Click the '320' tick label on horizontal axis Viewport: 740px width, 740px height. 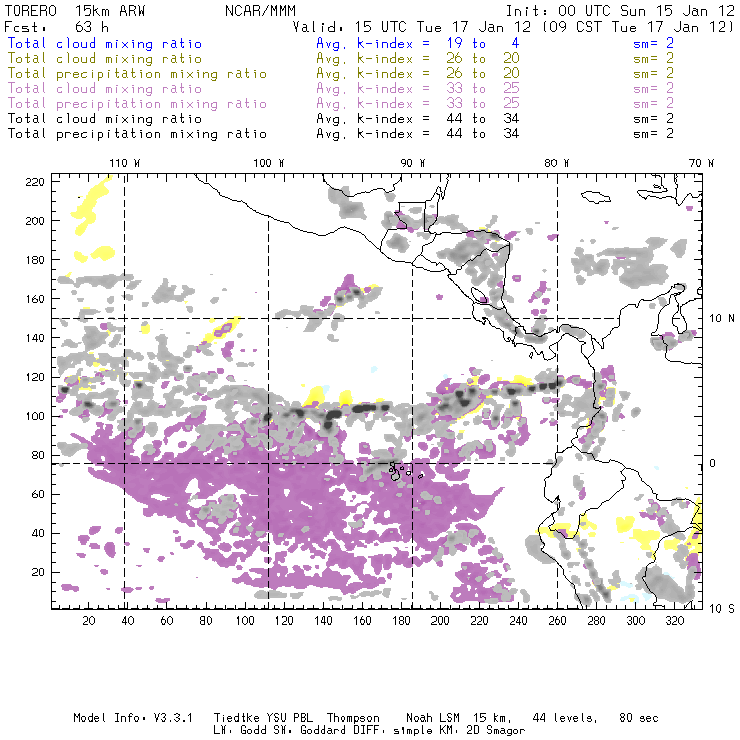point(674,621)
